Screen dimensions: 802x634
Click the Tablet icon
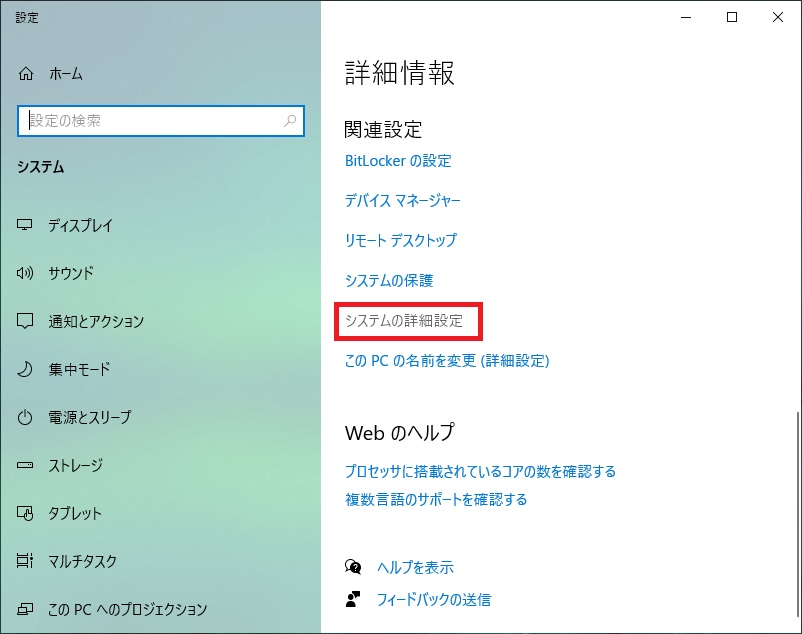(25, 513)
